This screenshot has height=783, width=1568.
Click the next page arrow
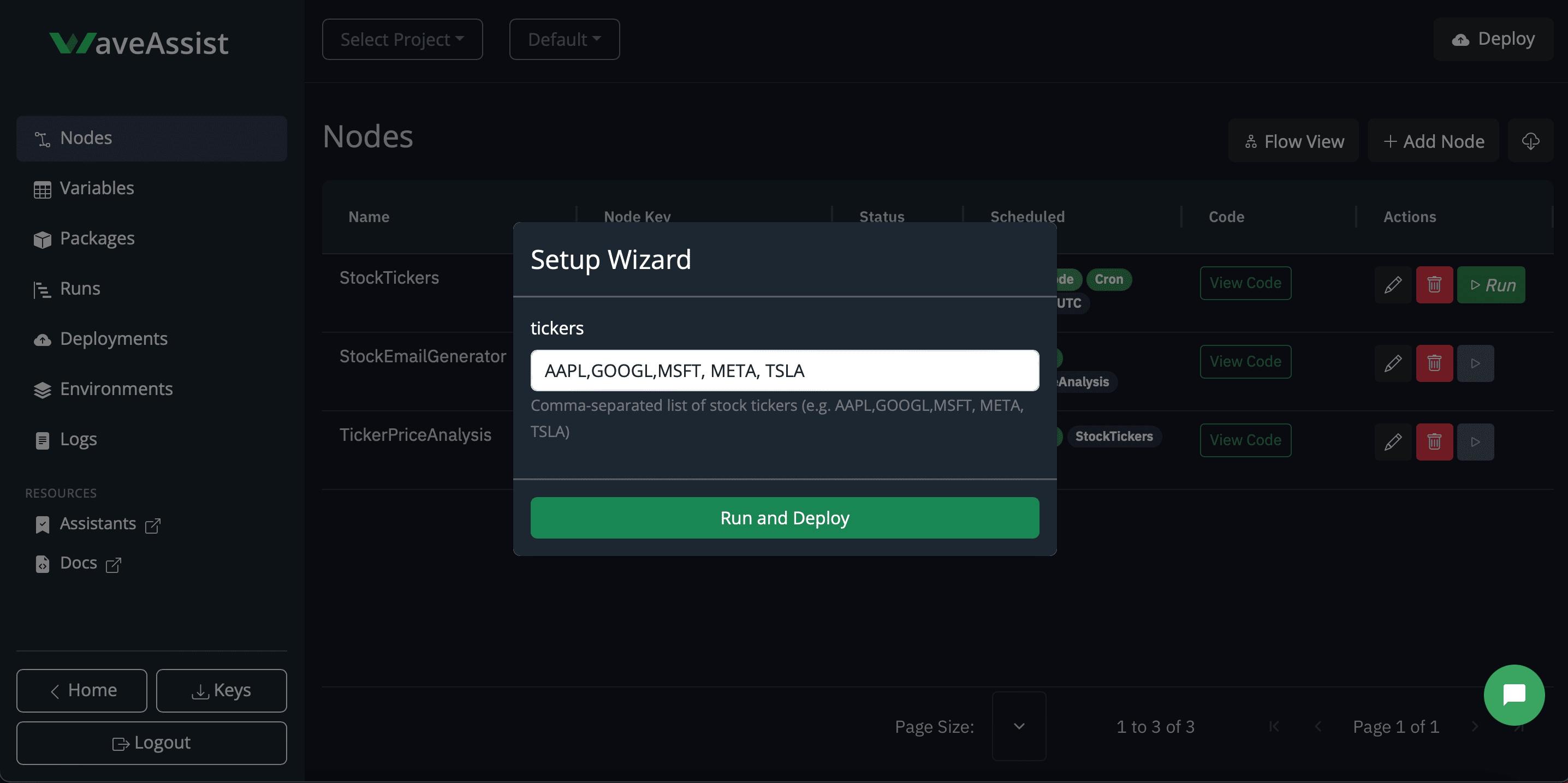[1474, 726]
